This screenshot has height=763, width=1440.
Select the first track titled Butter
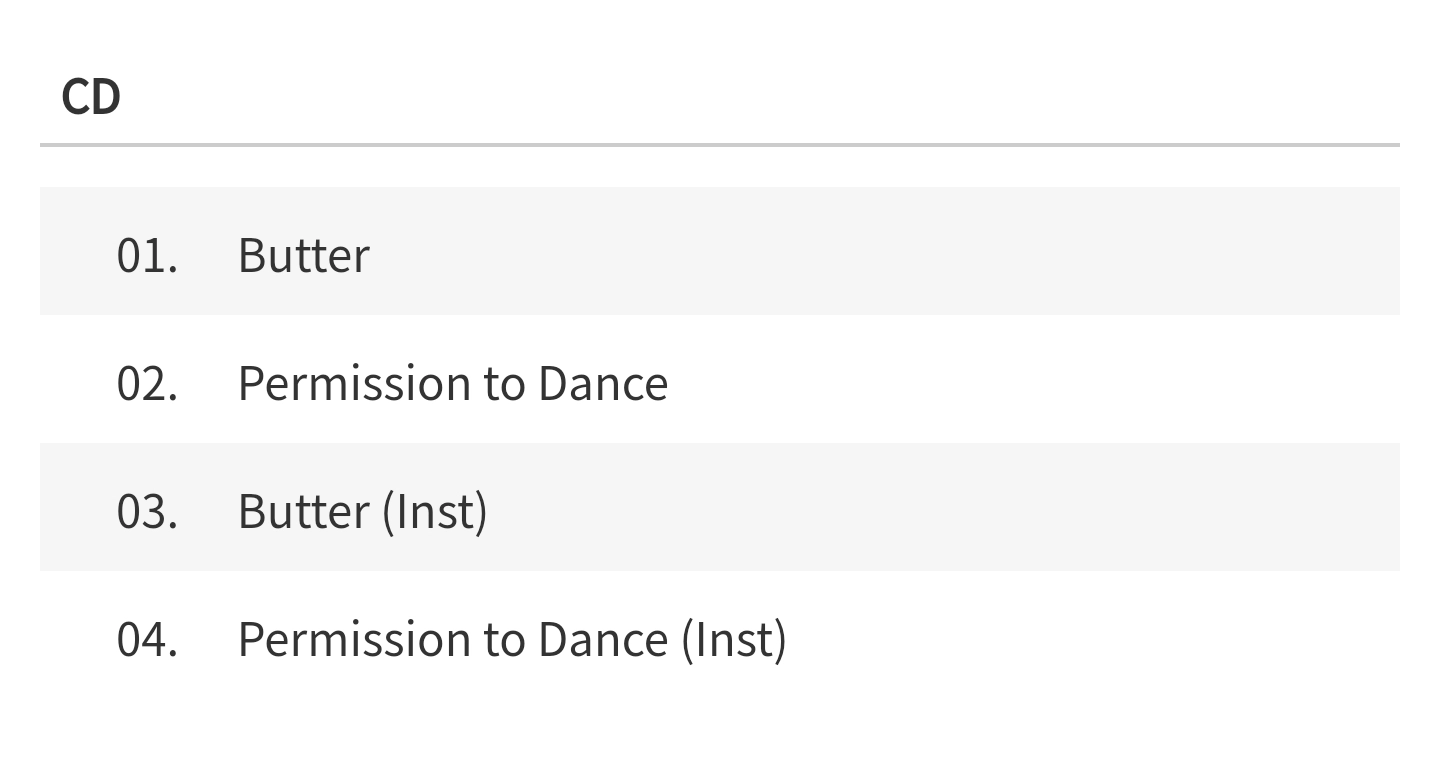click(303, 255)
